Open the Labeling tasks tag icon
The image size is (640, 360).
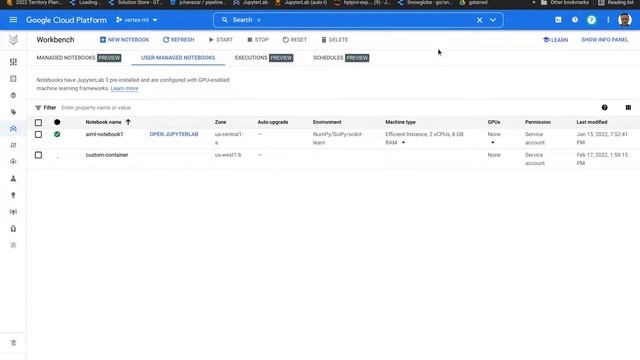13,112
